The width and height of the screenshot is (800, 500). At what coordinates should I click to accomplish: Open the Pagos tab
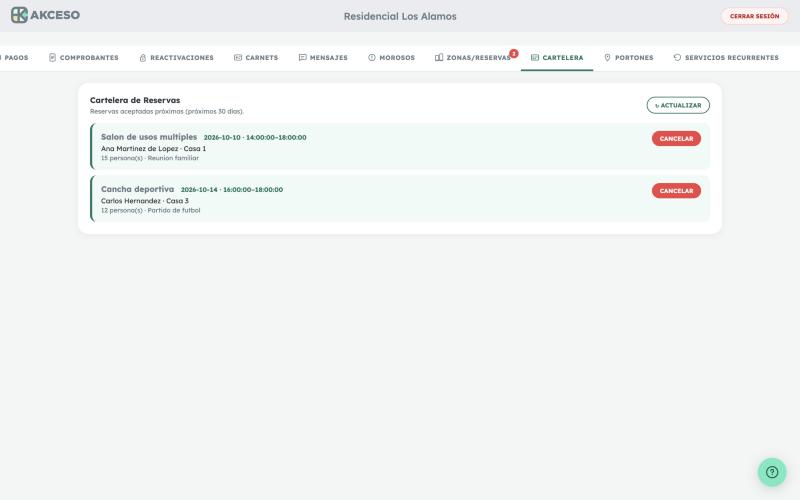click(14, 58)
